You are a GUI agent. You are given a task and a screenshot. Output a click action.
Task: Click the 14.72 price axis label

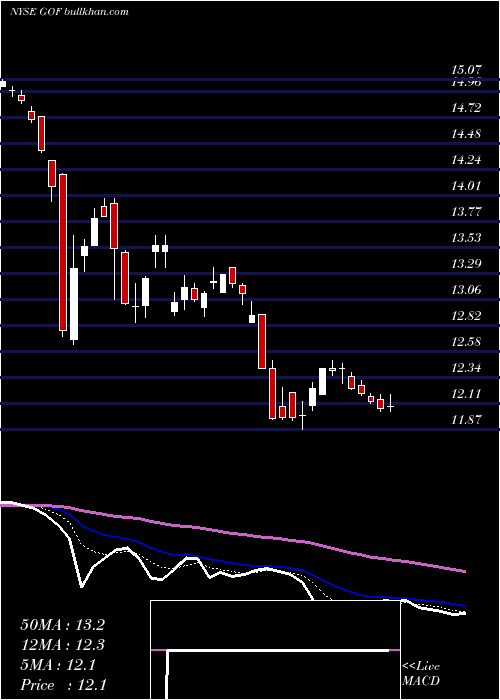pyautogui.click(x=467, y=108)
